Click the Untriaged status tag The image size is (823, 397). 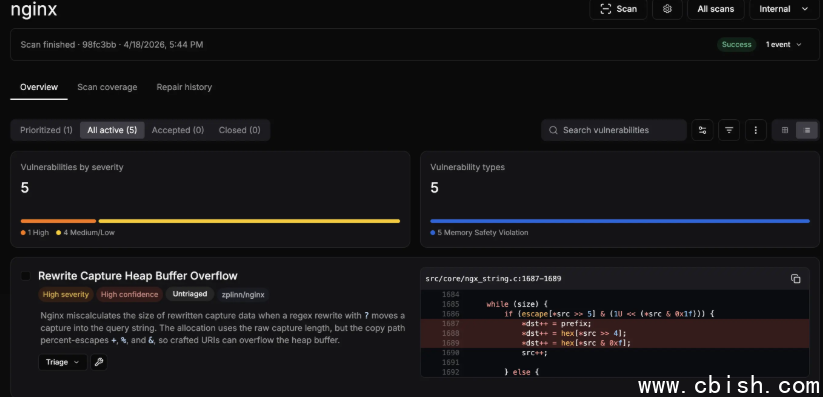point(189,294)
